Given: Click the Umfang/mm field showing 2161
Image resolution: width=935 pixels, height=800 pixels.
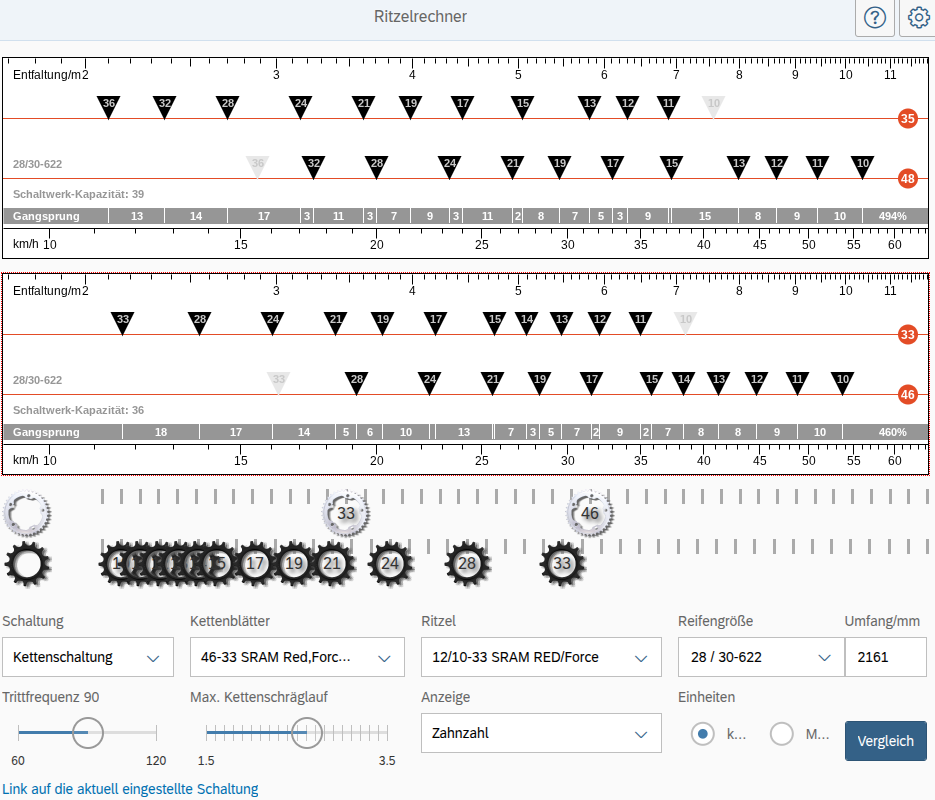Looking at the screenshot, I should click(x=886, y=657).
